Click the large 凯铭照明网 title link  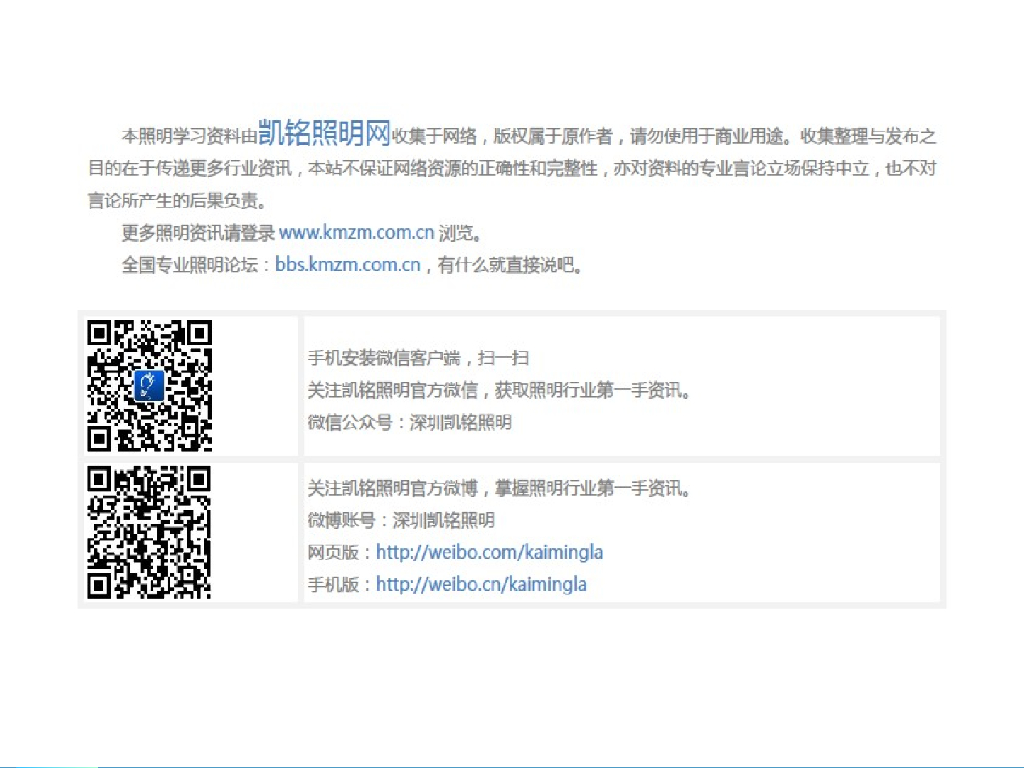coord(324,133)
